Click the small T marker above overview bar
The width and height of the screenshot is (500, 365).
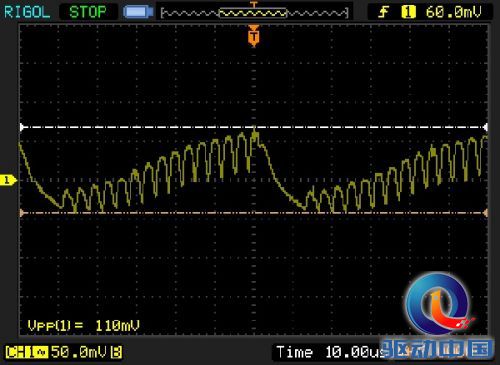(254, 4)
